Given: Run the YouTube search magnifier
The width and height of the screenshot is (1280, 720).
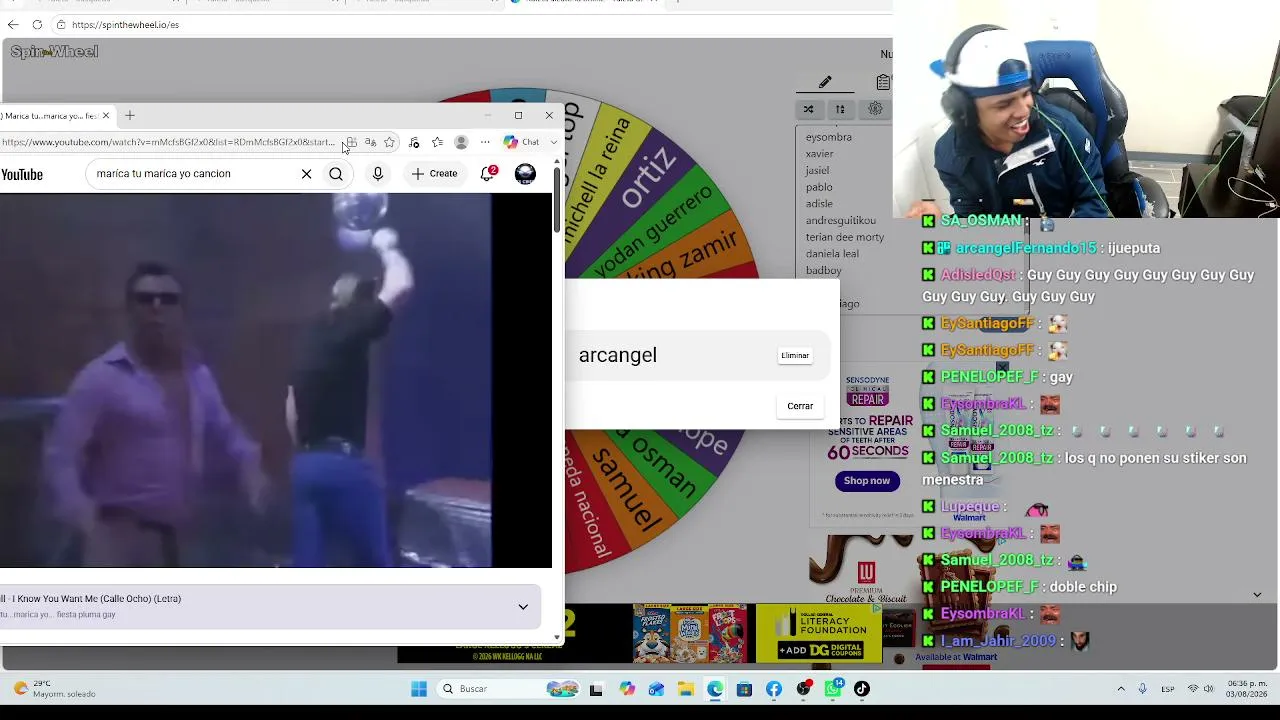Looking at the screenshot, I should point(336,174).
